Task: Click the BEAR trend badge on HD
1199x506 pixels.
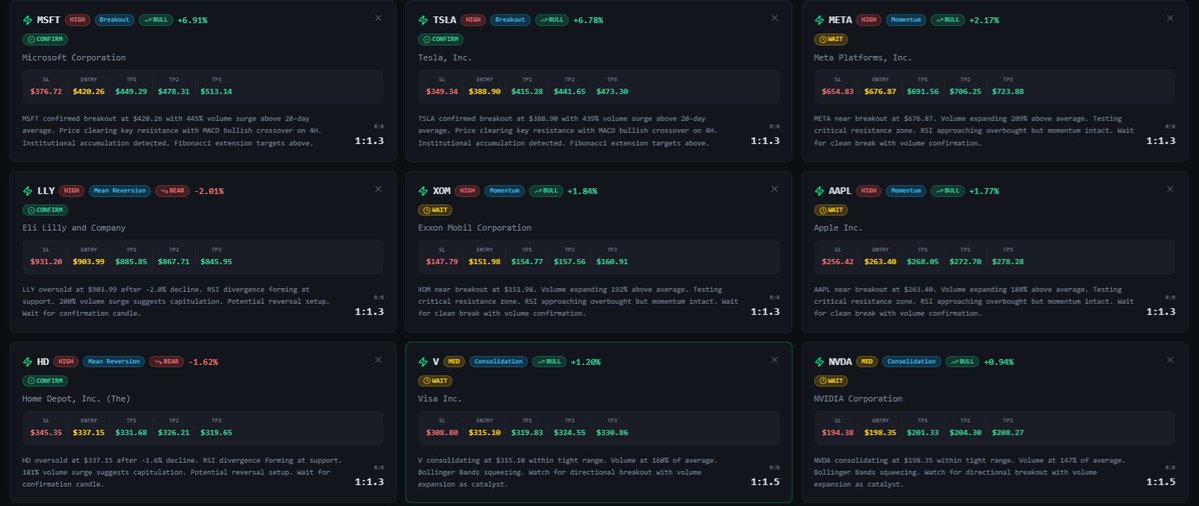Action: pos(166,362)
